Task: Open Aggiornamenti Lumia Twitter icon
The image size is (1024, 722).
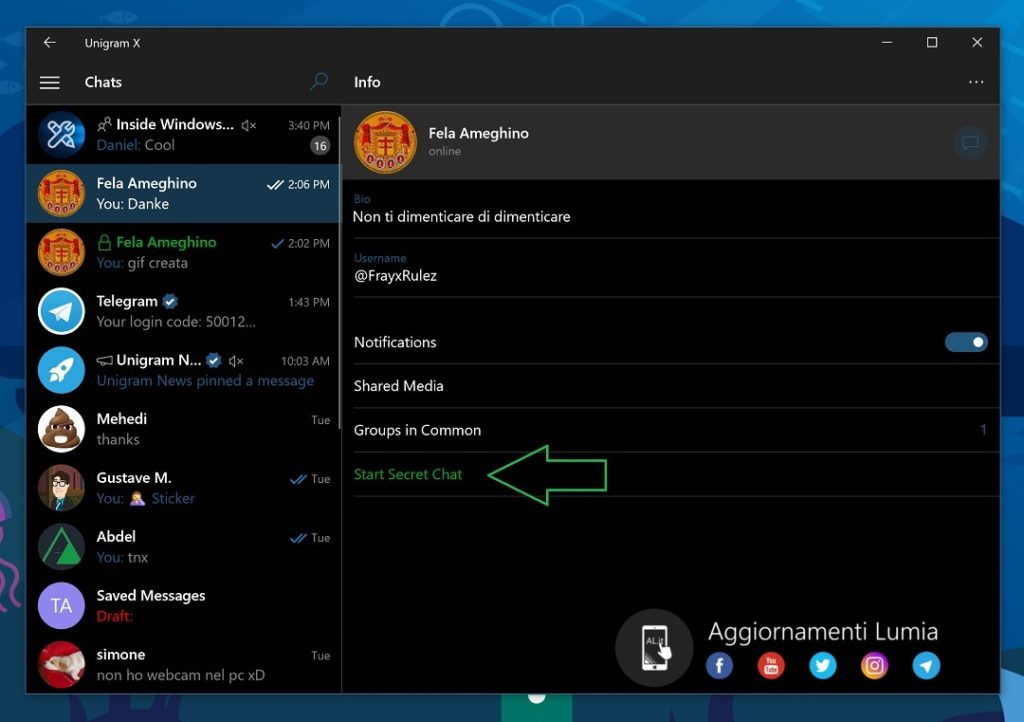Action: click(823, 666)
